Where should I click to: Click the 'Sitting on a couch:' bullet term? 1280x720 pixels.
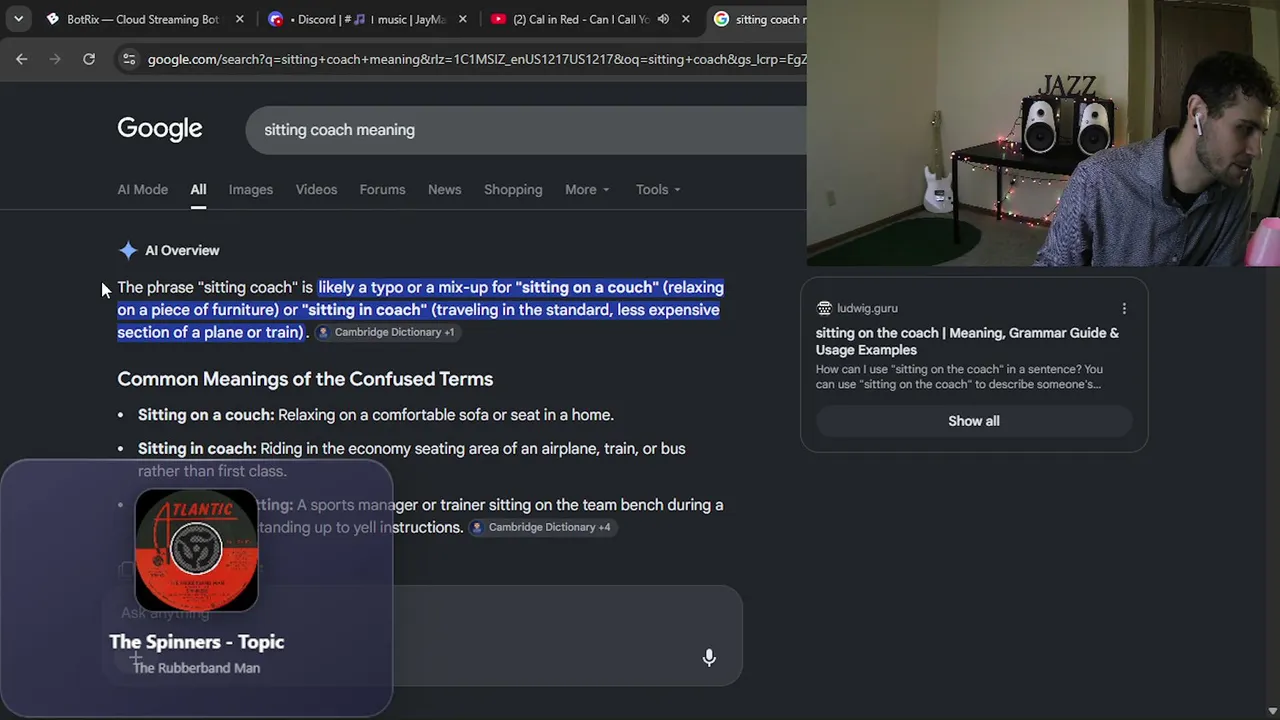pyautogui.click(x=206, y=415)
